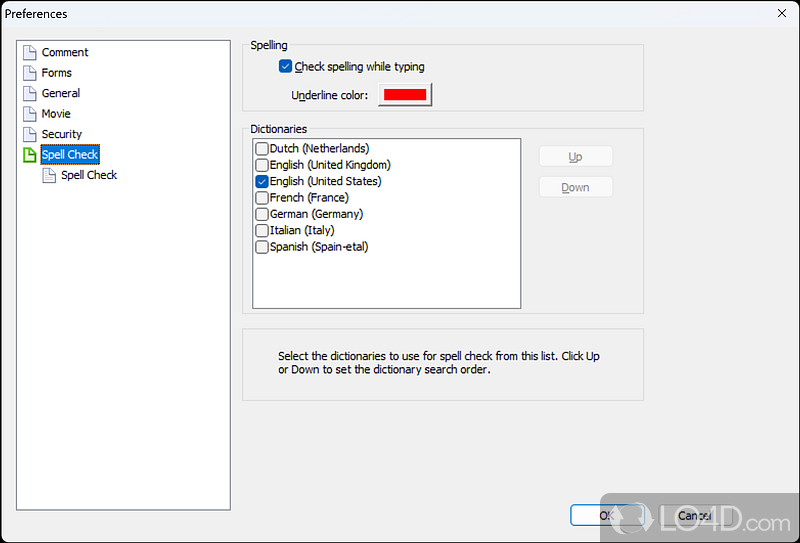Disable Check spelling while typing
800x543 pixels.
click(285, 66)
